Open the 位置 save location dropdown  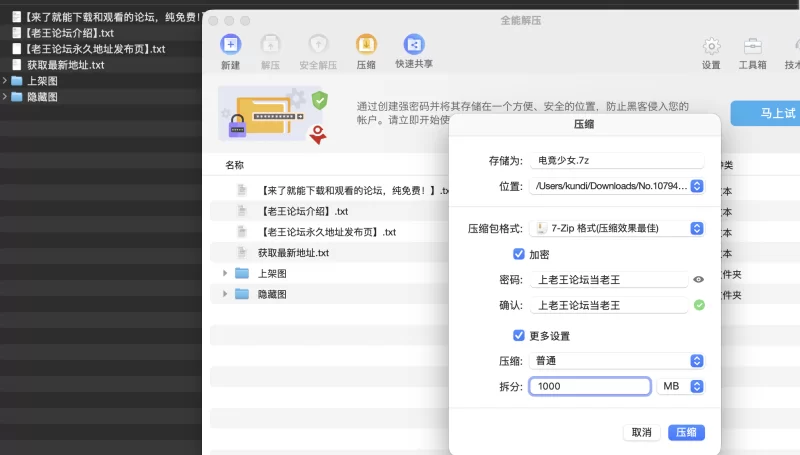pos(697,186)
